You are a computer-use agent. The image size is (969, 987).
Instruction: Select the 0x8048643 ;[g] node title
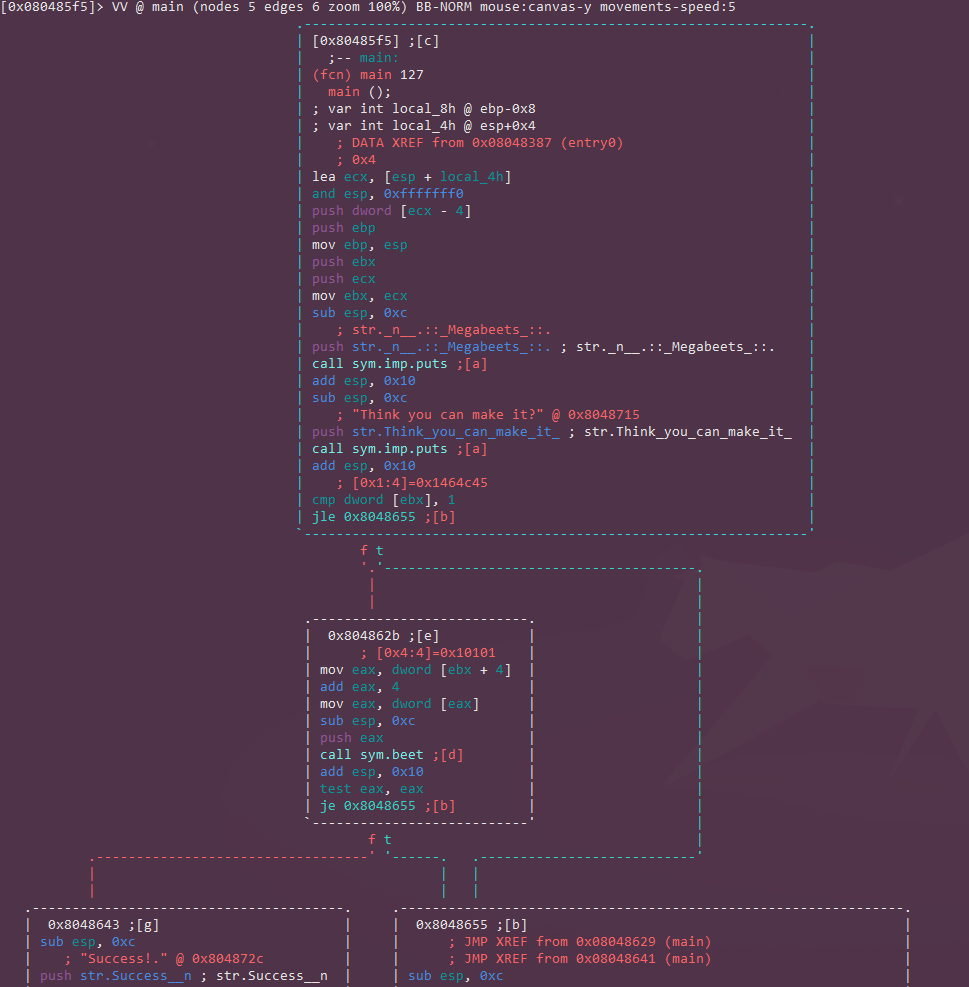[x=103, y=925]
